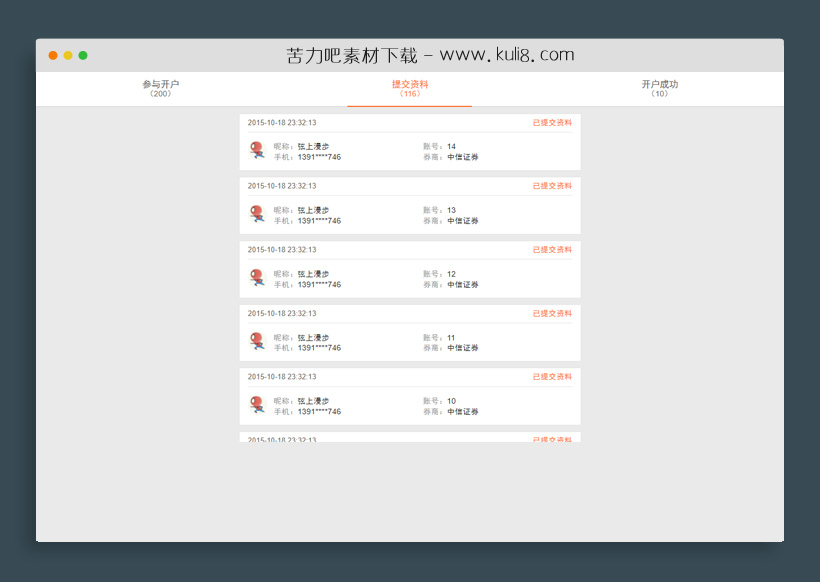Click the orange underline under 提交资料
The image size is (820, 582).
point(410,104)
